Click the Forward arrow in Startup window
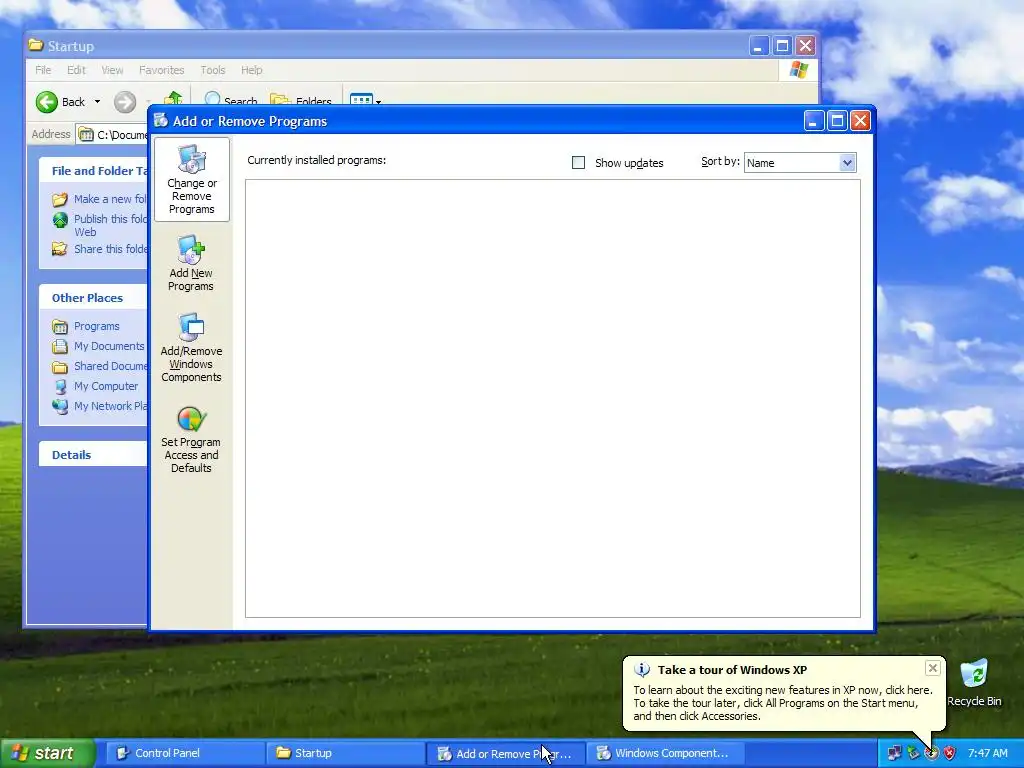Image resolution: width=1024 pixels, height=768 pixels. click(x=125, y=102)
